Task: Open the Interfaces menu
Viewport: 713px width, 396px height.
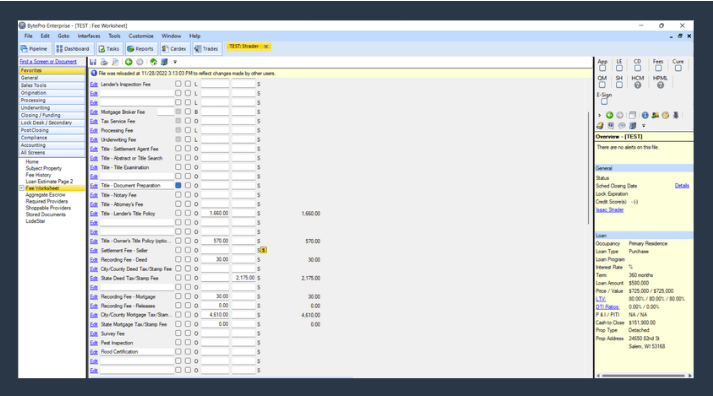Action: coord(89,36)
